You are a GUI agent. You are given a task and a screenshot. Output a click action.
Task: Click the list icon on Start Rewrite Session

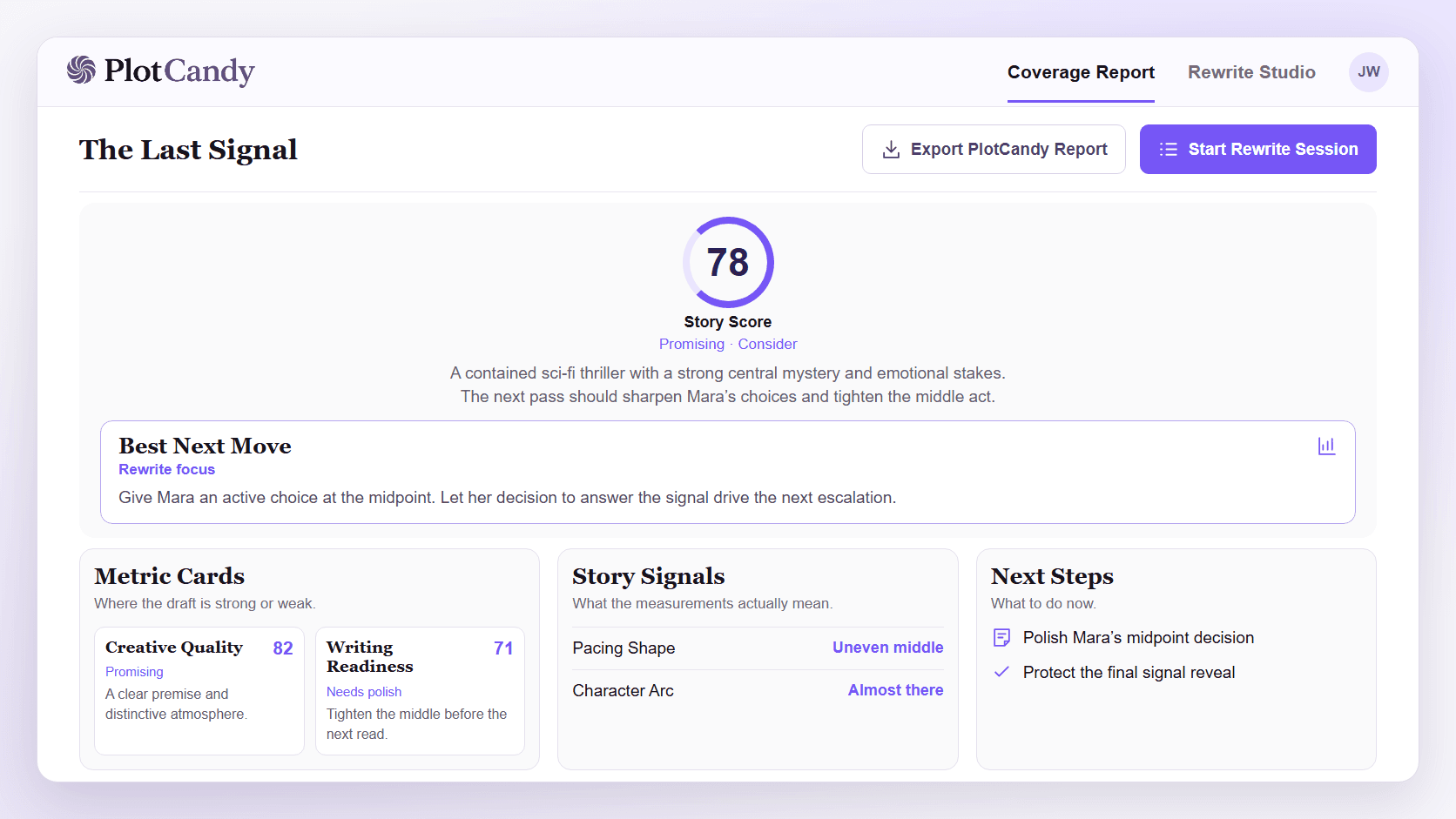1169,150
